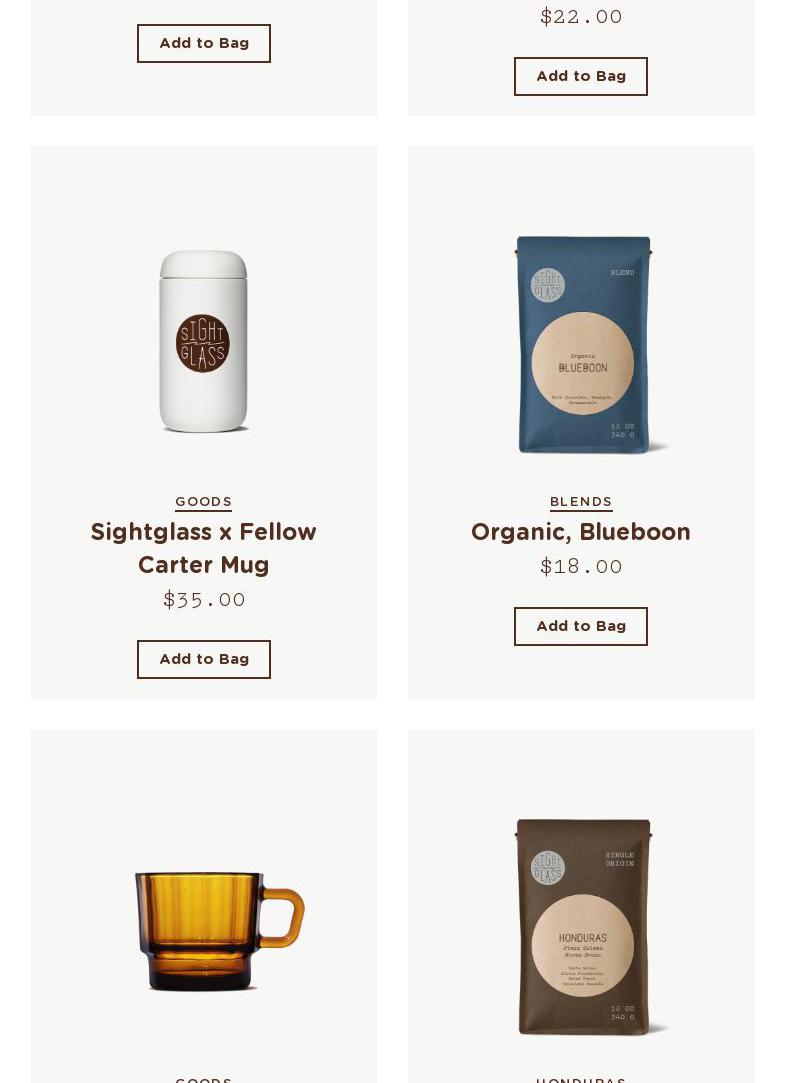The image size is (785, 1083).
Task: Open the Organic, Blueboon product title
Action: click(581, 532)
